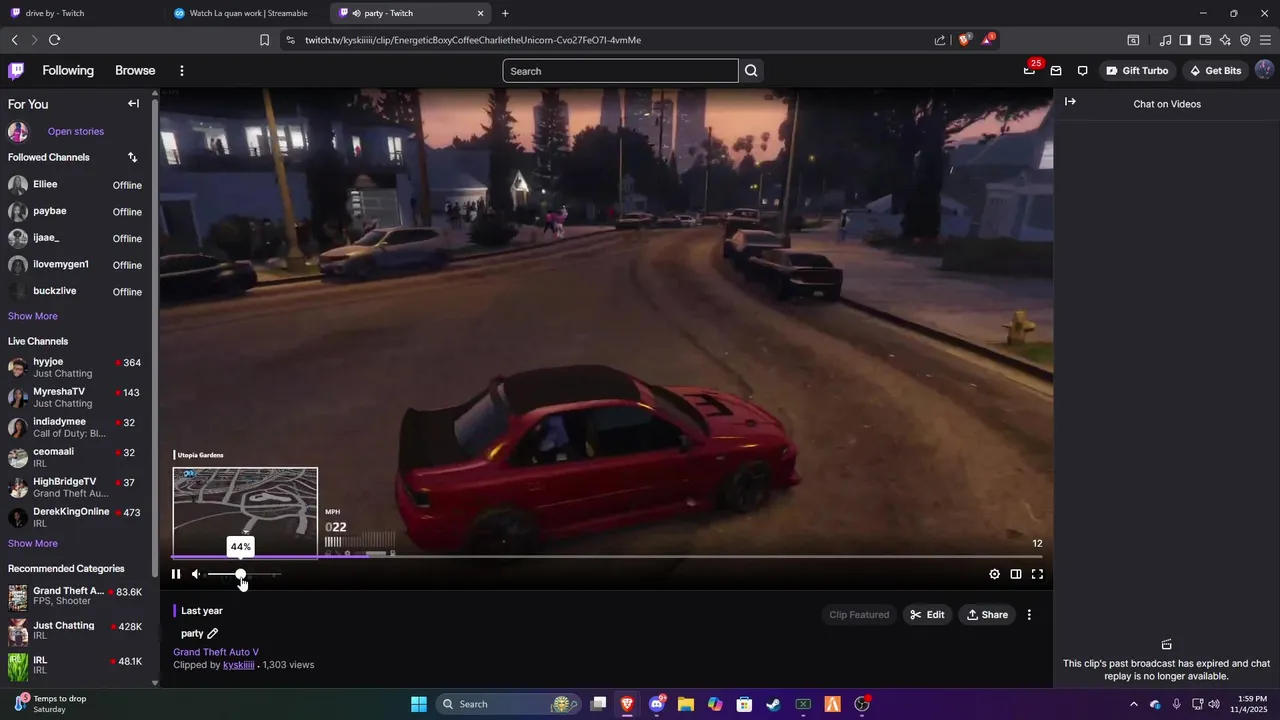The image size is (1280, 720).
Task: Reload the current page
Action: (x=54, y=40)
